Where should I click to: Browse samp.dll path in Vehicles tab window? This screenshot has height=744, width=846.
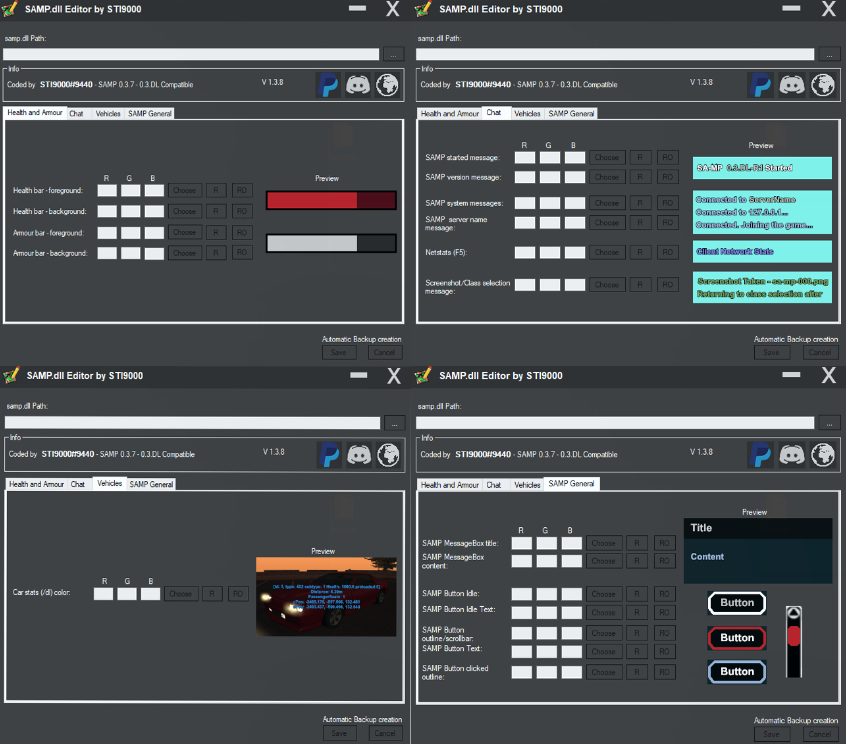point(394,423)
